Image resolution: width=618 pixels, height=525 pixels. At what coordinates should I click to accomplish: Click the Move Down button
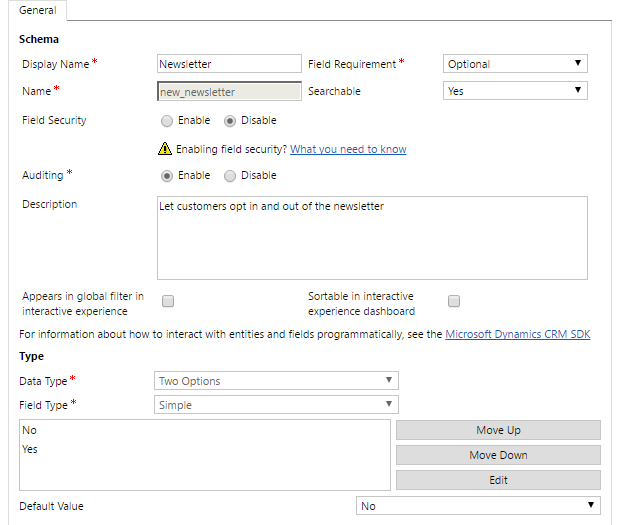pos(498,455)
